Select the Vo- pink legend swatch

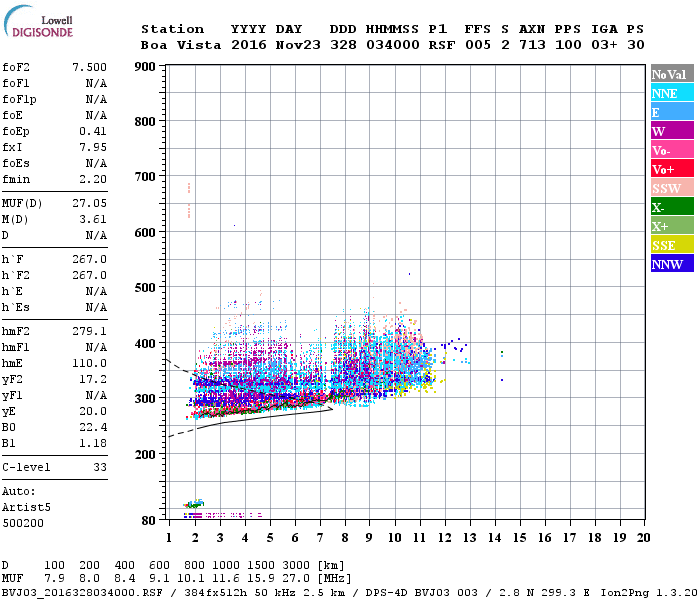[x=672, y=150]
